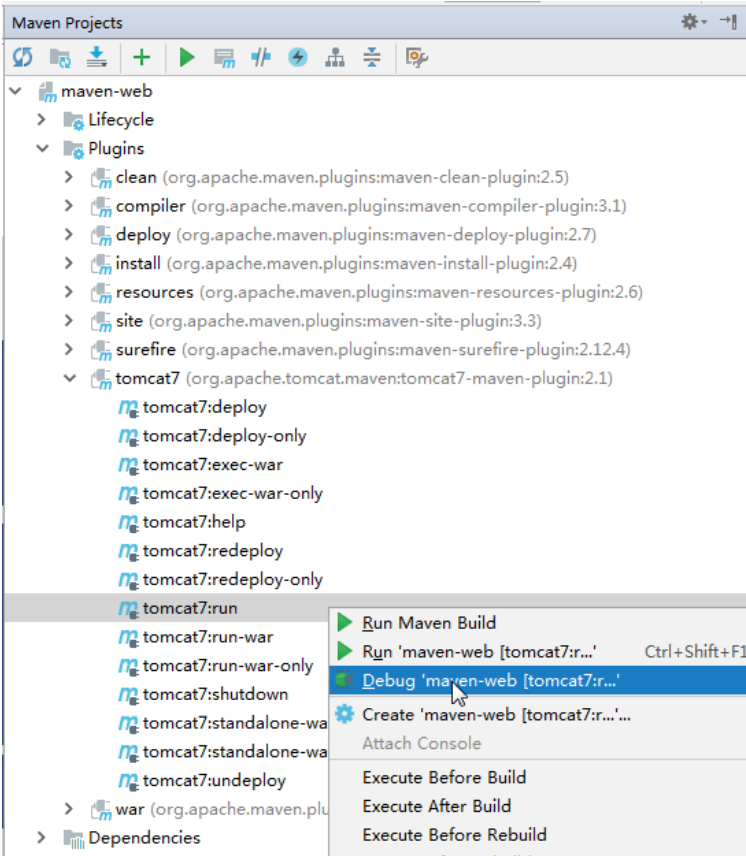Select the tomcat7:run-war-only goal
Image resolution: width=746 pixels, height=856 pixels.
(228, 665)
